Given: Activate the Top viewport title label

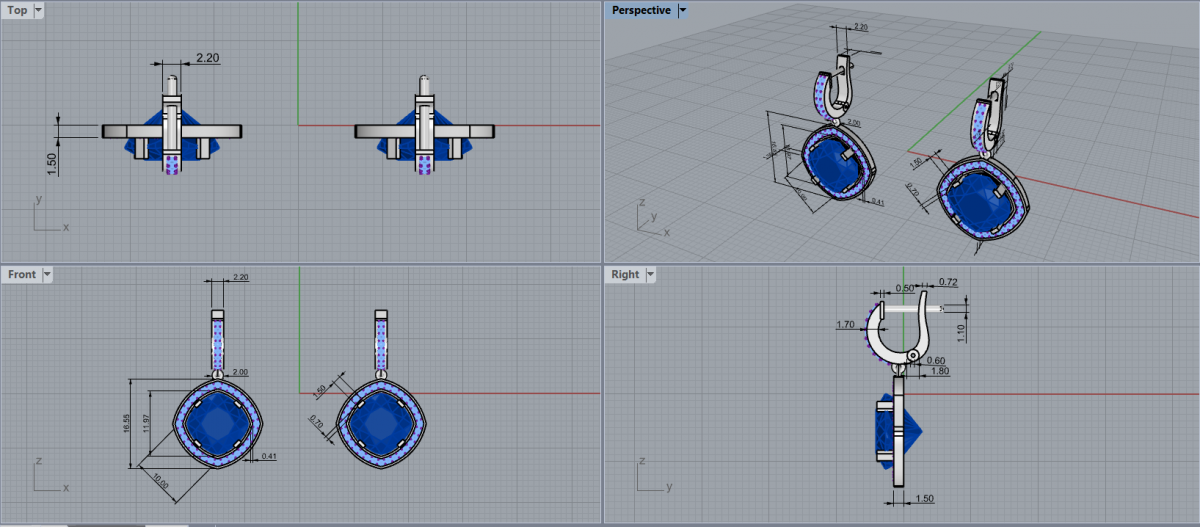Looking at the screenshot, I should pyautogui.click(x=18, y=10).
